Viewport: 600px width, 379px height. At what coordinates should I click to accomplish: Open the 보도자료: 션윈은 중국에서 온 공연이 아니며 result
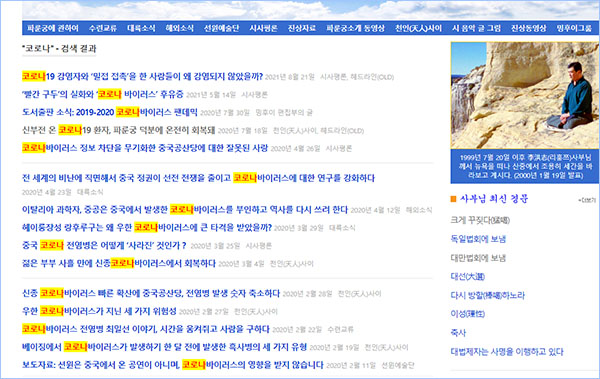(x=173, y=365)
